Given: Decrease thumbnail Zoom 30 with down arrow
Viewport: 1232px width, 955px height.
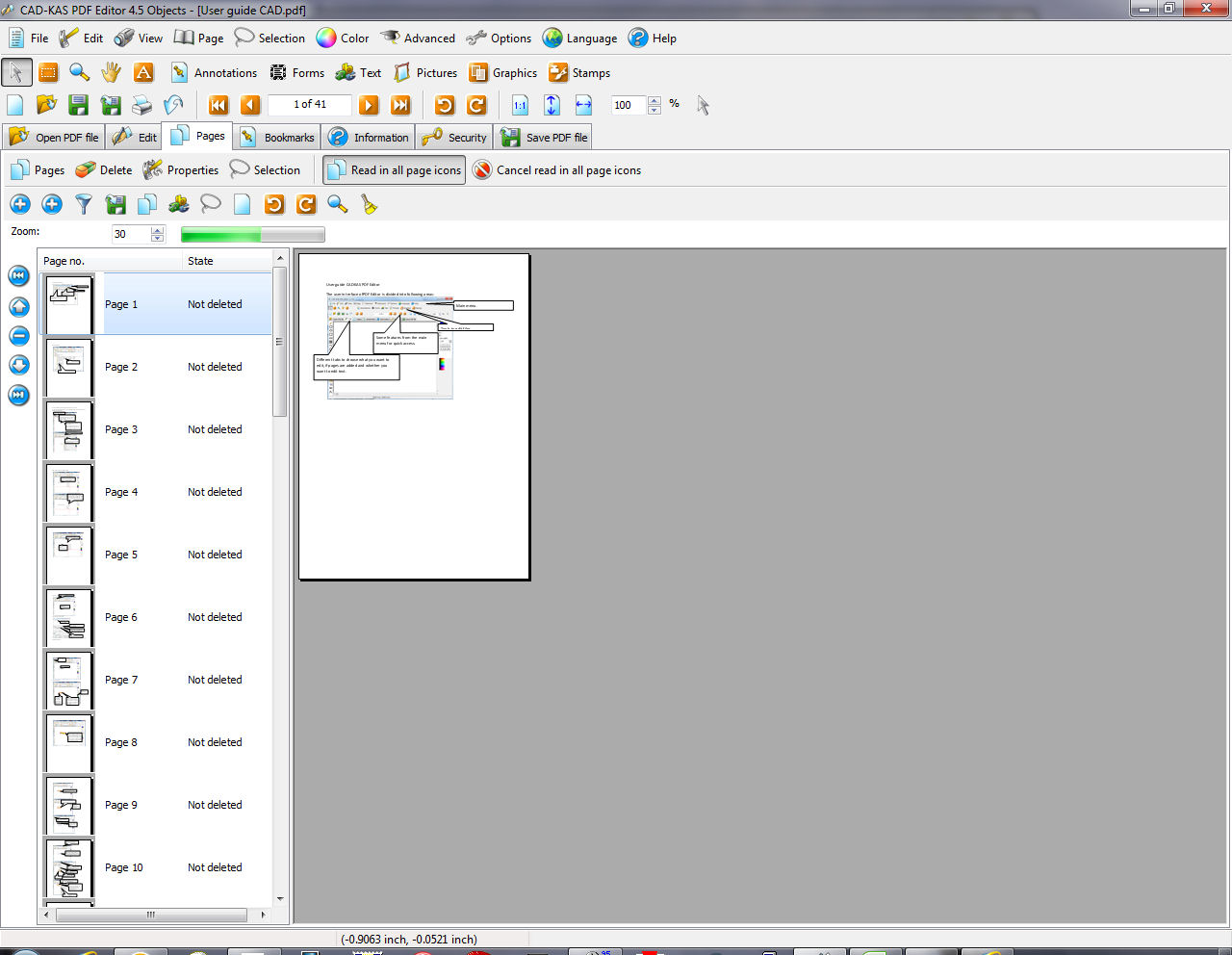Looking at the screenshot, I should [x=158, y=239].
